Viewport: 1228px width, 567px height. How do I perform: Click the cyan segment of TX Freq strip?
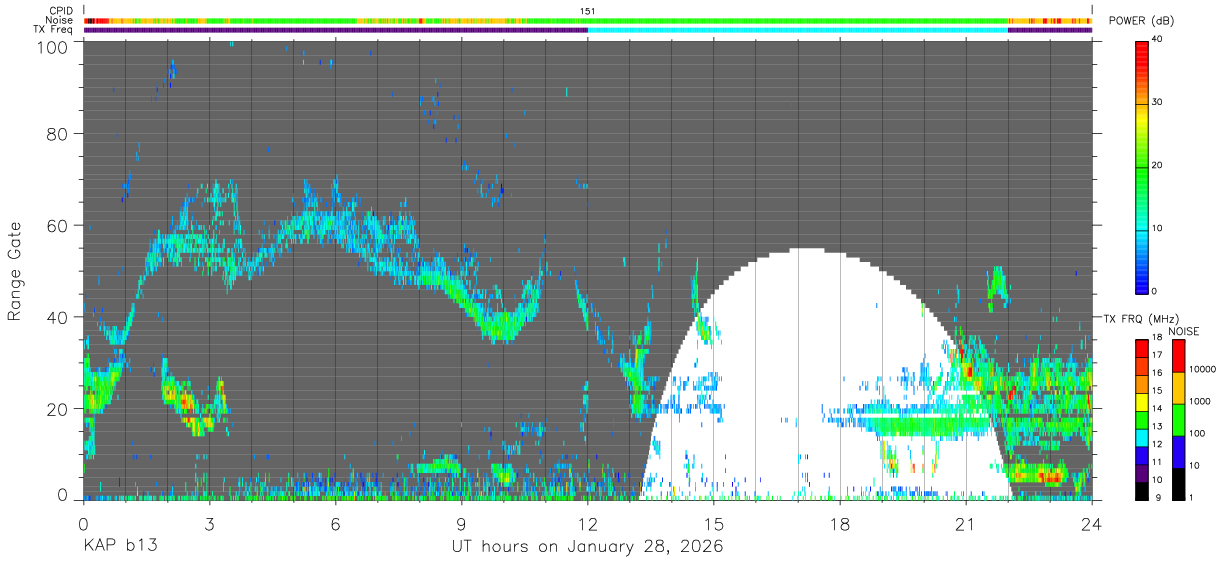pos(798,30)
